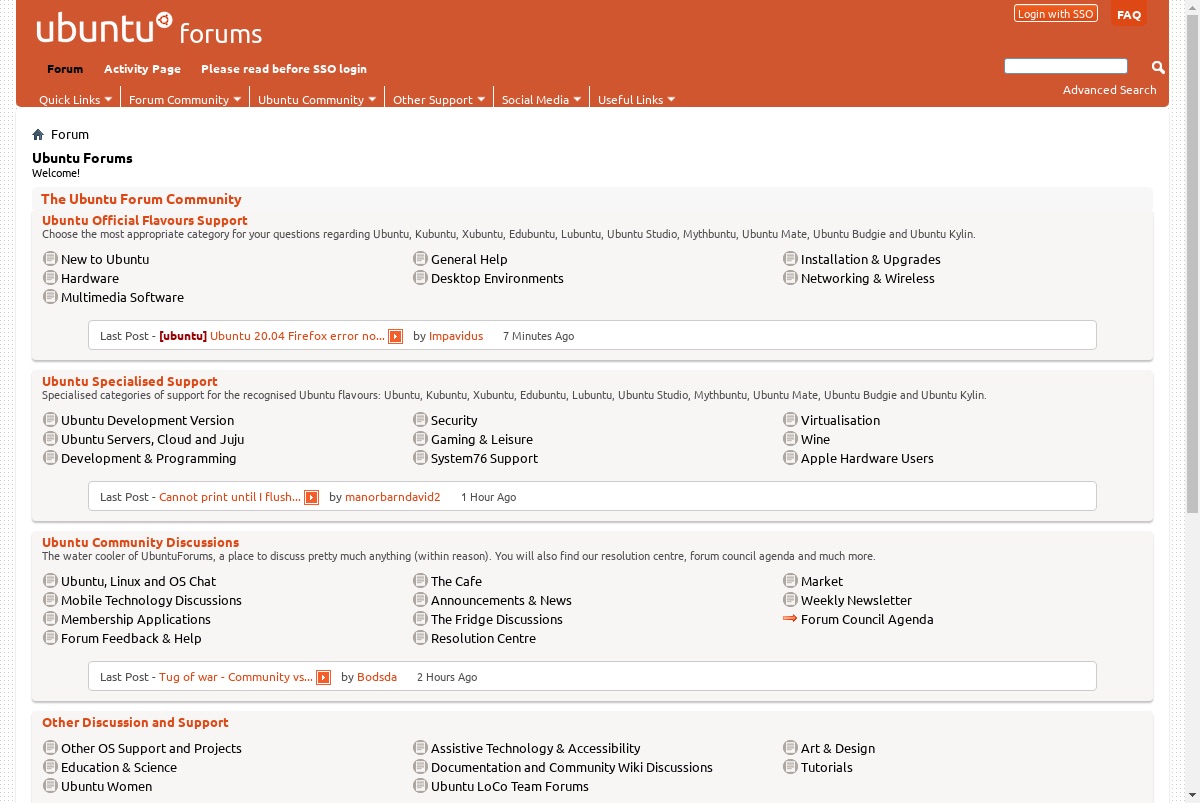1200x803 pixels.
Task: Click the Ubuntu forums logo
Action: [x=149, y=30]
